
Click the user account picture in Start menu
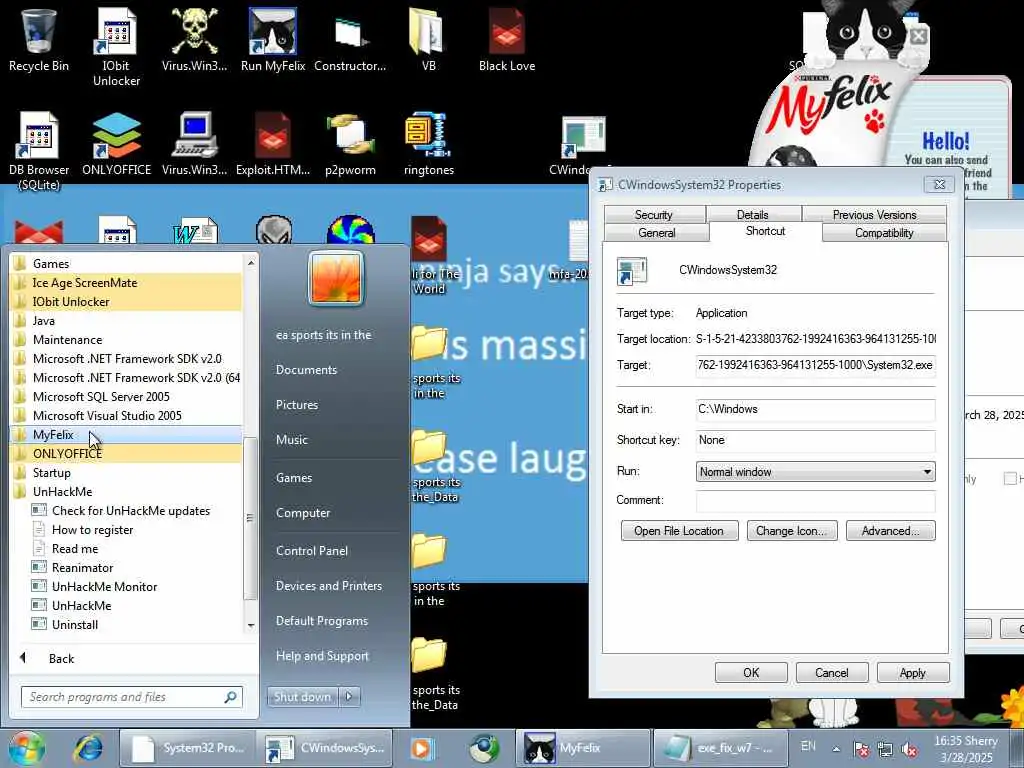pos(336,278)
